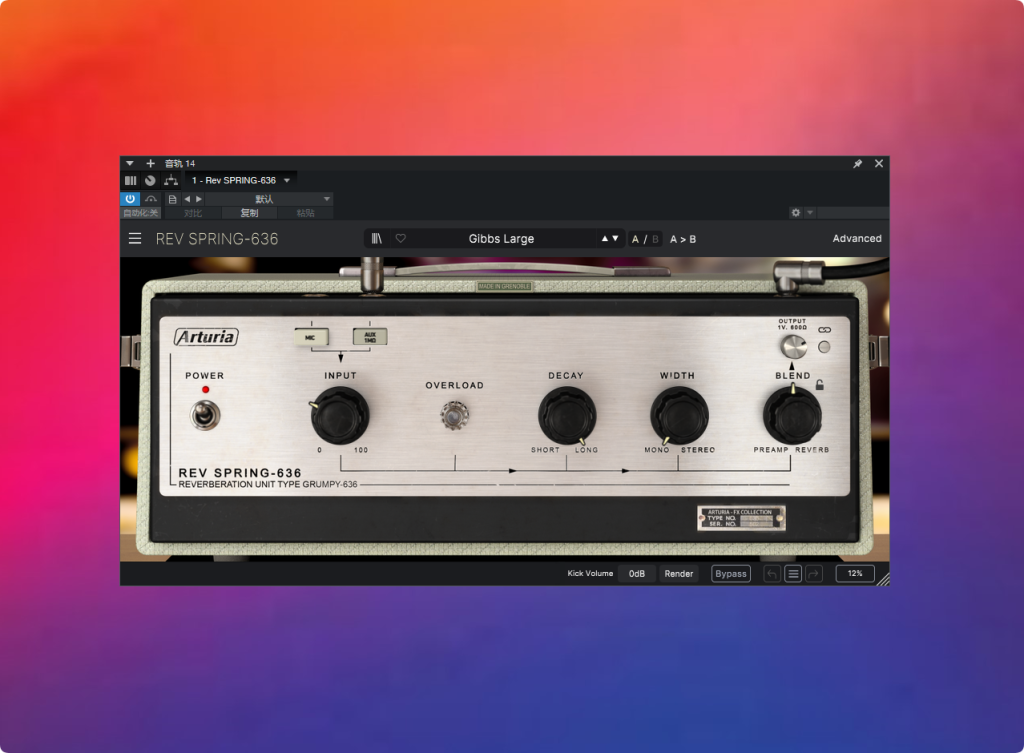Switch to the A settings slot
Image resolution: width=1024 pixels, height=753 pixels.
click(x=635, y=239)
